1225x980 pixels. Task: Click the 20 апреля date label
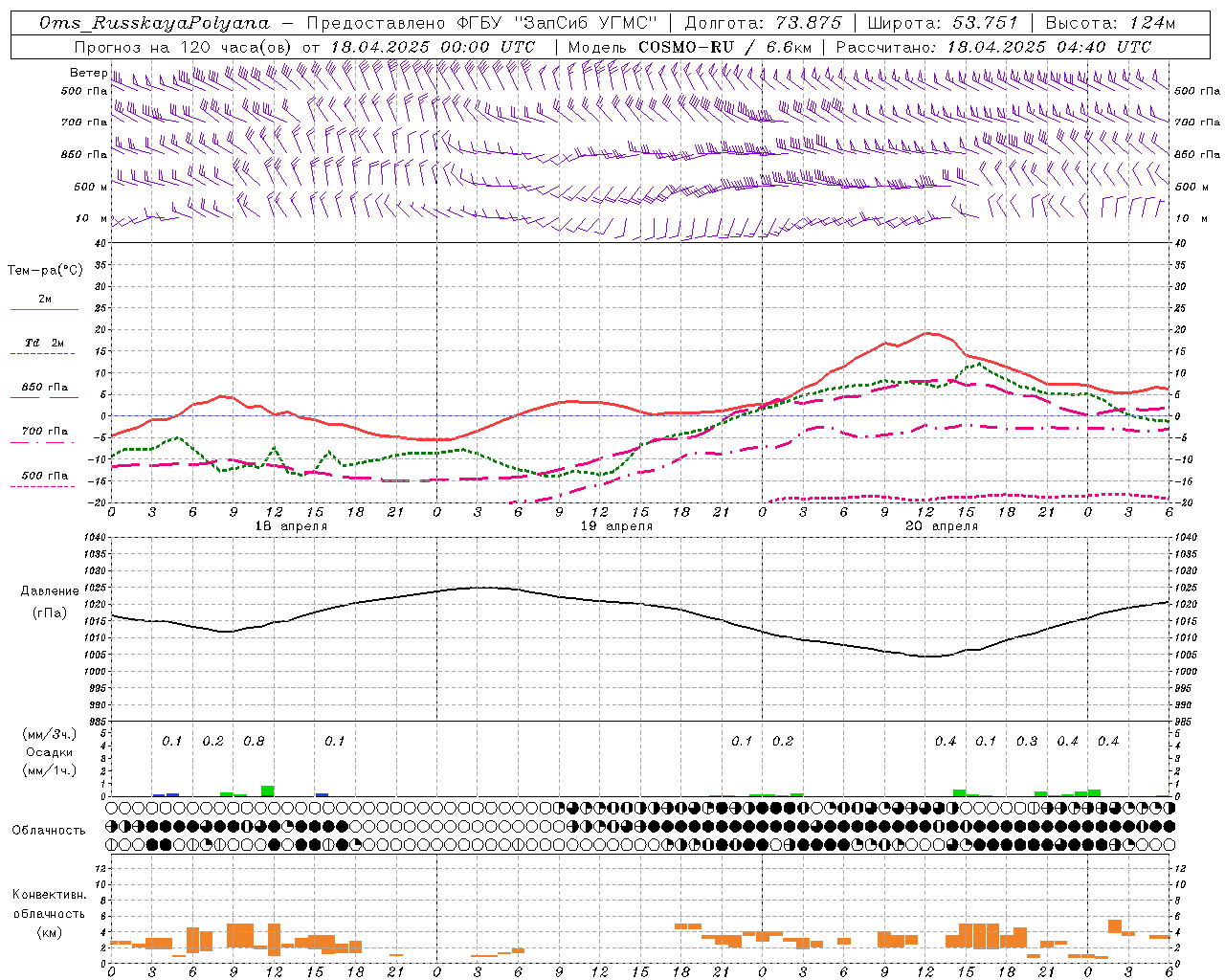[x=942, y=526]
